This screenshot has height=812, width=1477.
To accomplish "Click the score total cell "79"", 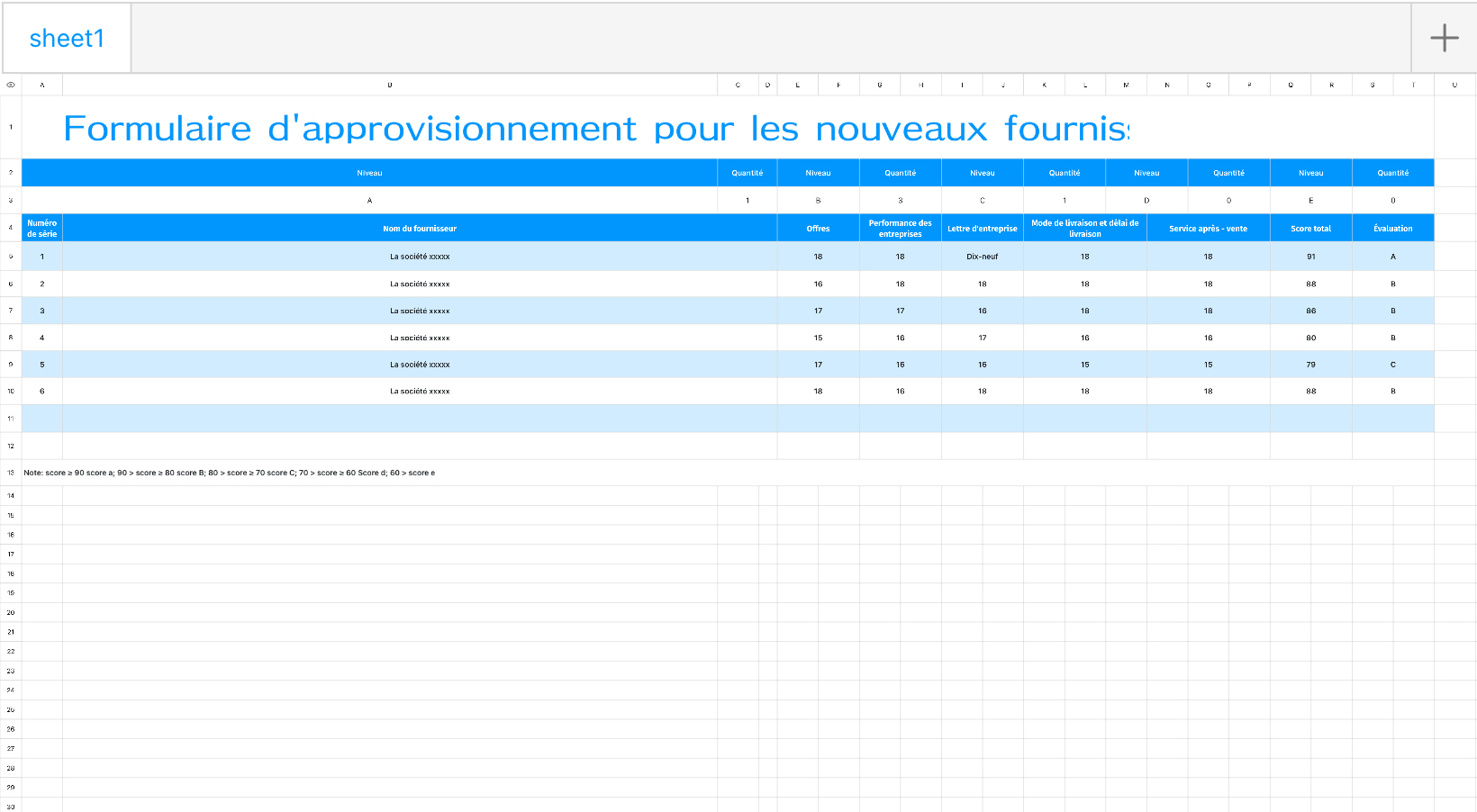I will click(1310, 365).
